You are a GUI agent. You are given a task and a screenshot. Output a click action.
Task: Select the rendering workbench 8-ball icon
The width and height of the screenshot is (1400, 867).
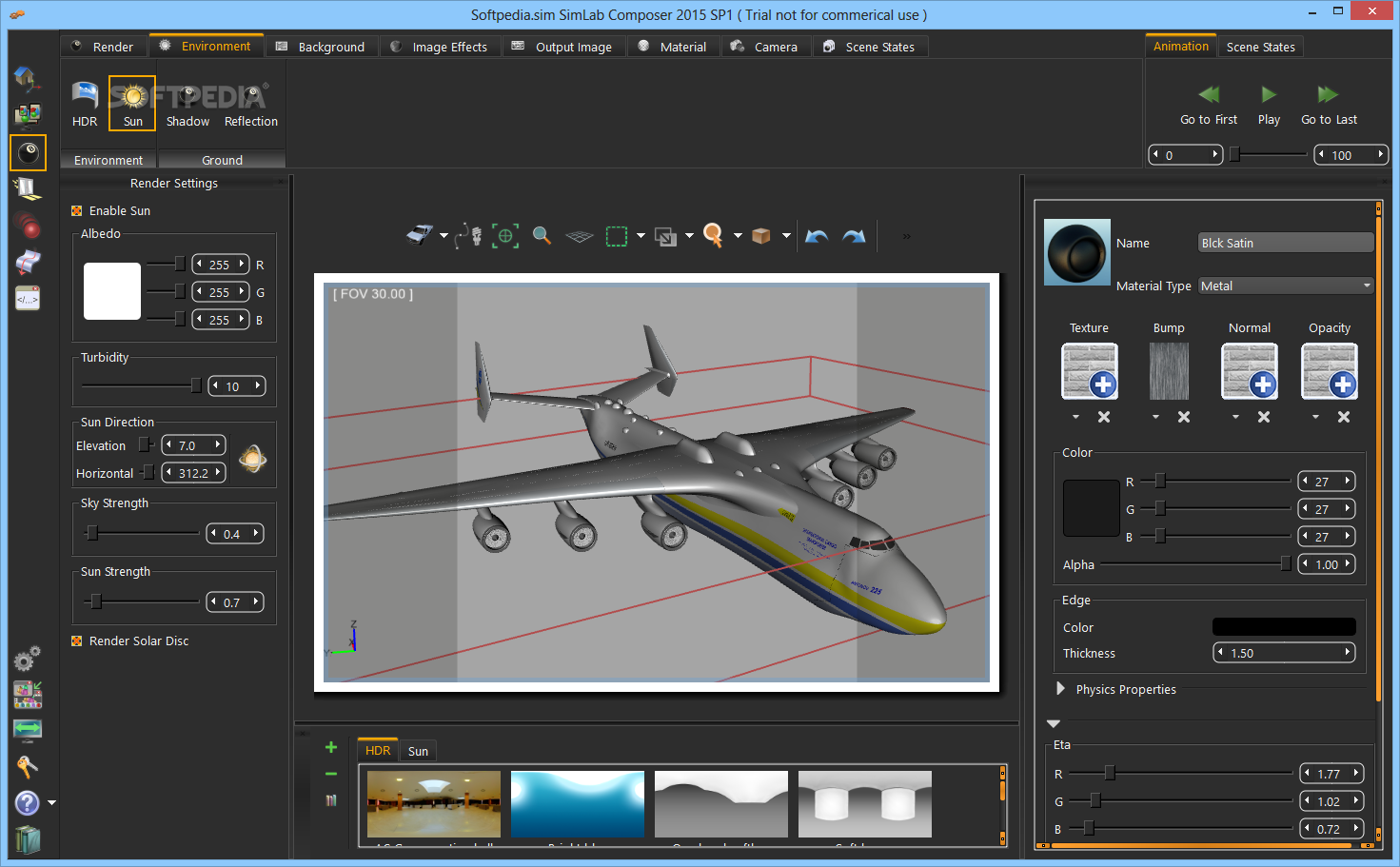coord(28,152)
